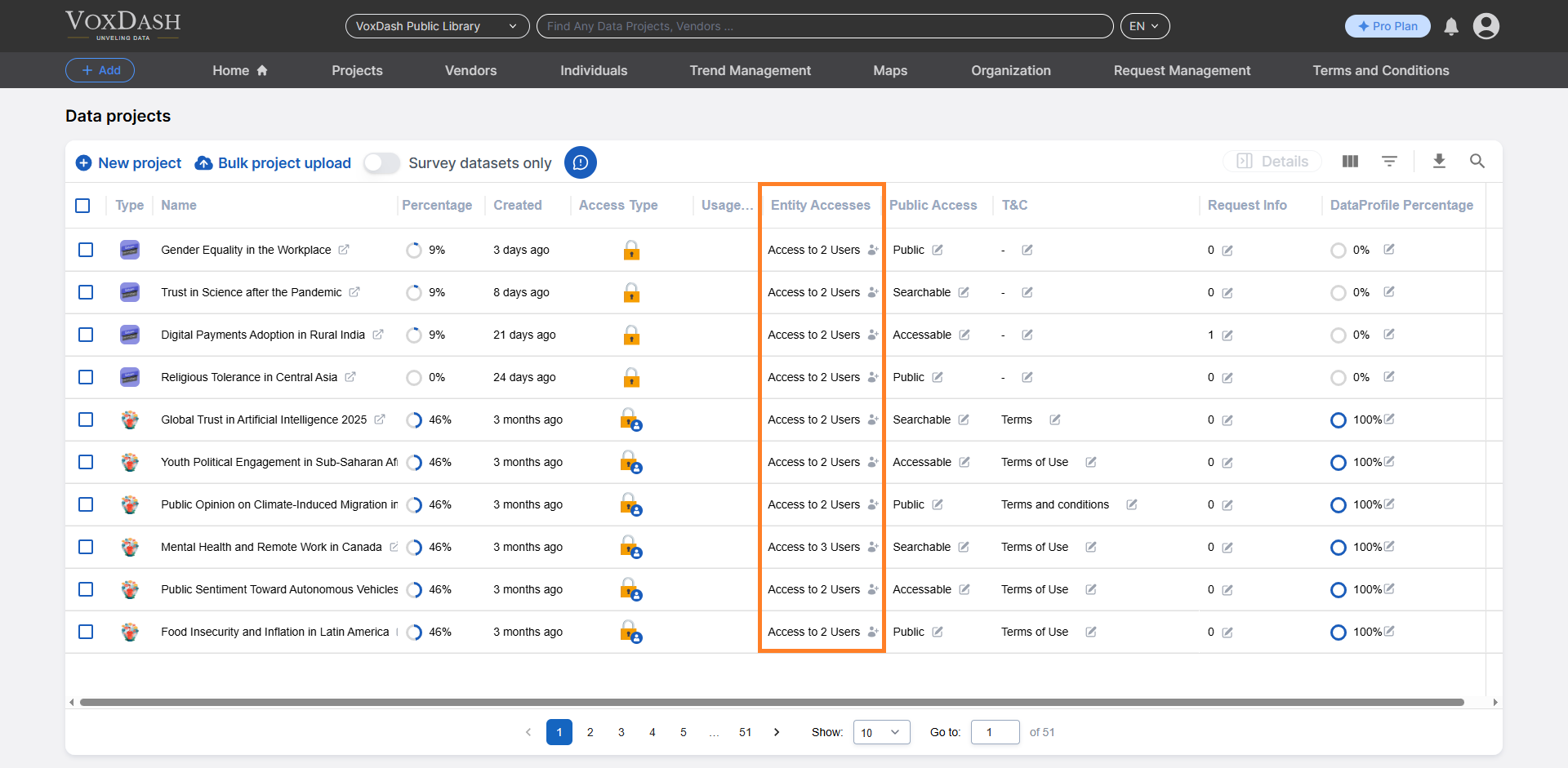1568x768 pixels.
Task: Open the user profile avatar
Action: pos(1486,26)
